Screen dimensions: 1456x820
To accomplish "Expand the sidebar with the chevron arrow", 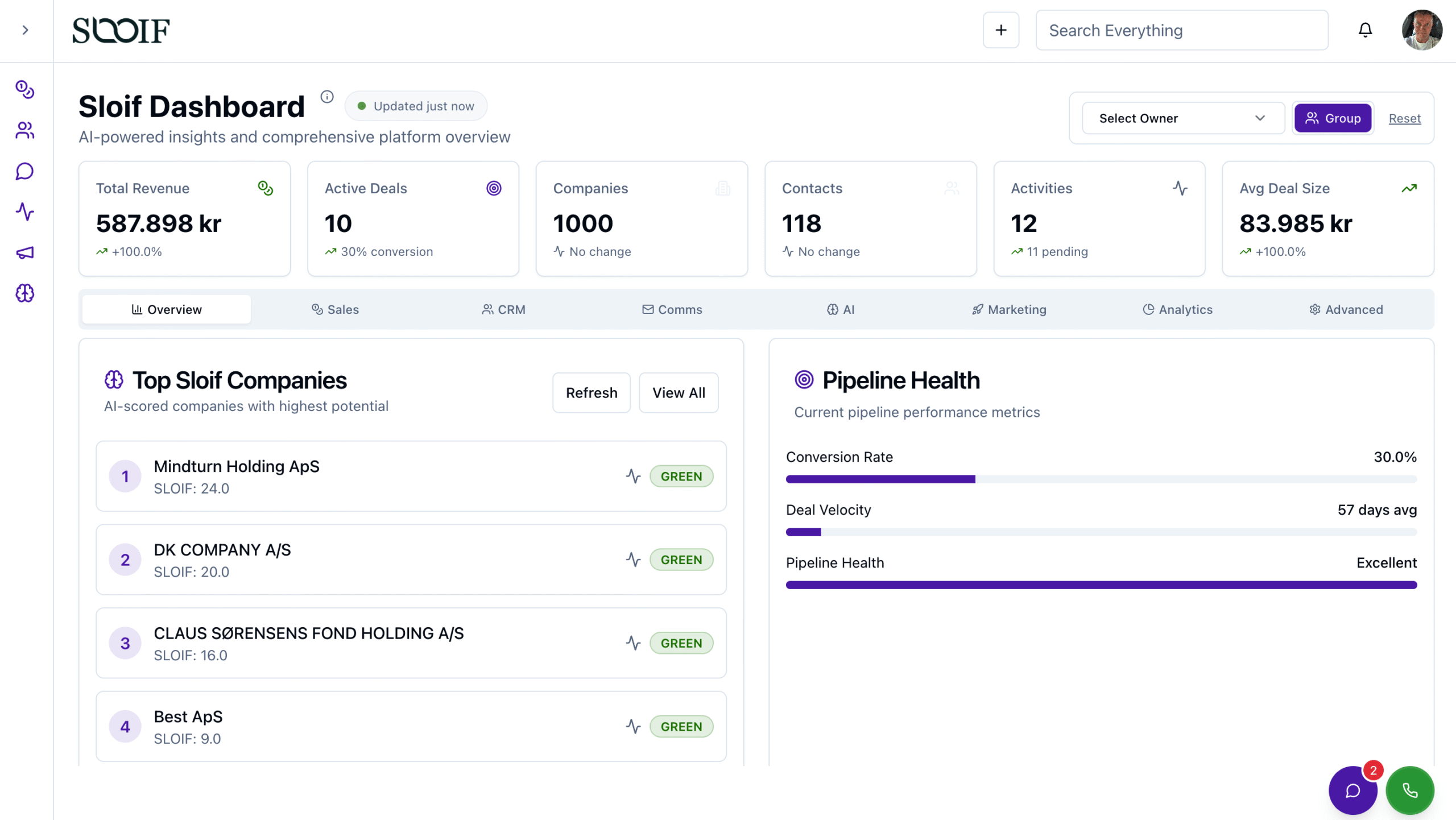I will click(25, 30).
